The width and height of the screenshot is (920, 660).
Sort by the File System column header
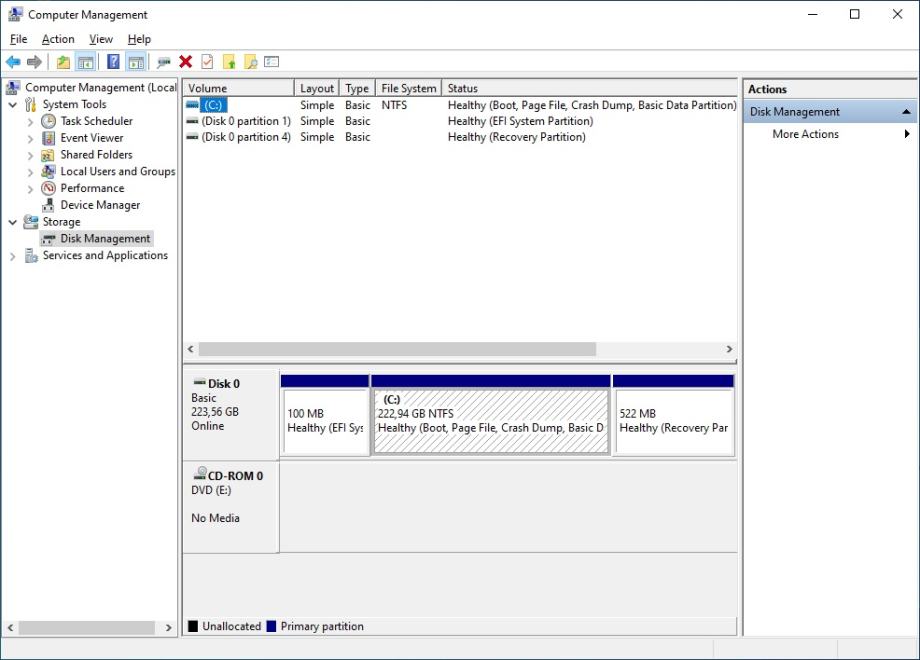pos(408,88)
